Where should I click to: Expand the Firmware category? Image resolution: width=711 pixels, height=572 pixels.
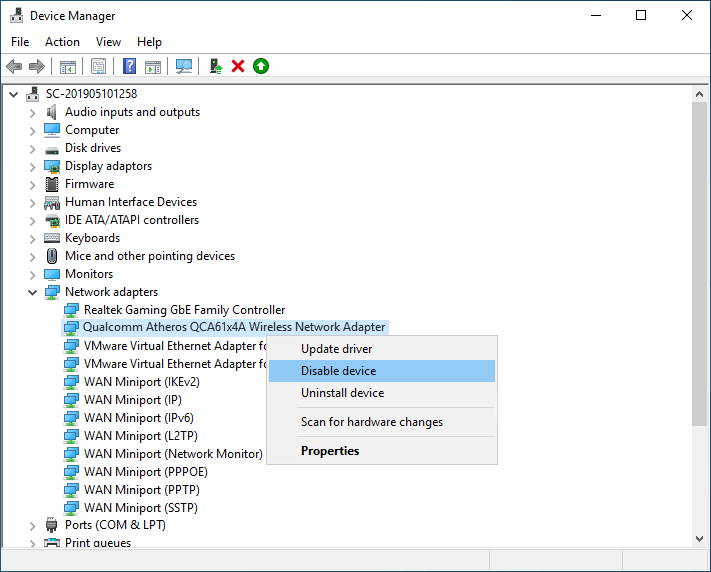click(x=33, y=185)
